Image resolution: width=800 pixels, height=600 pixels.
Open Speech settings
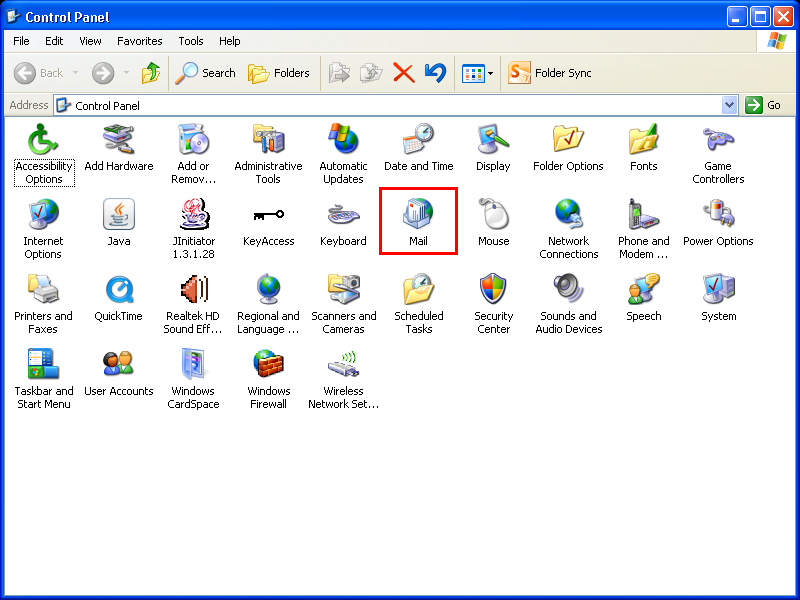click(x=643, y=298)
